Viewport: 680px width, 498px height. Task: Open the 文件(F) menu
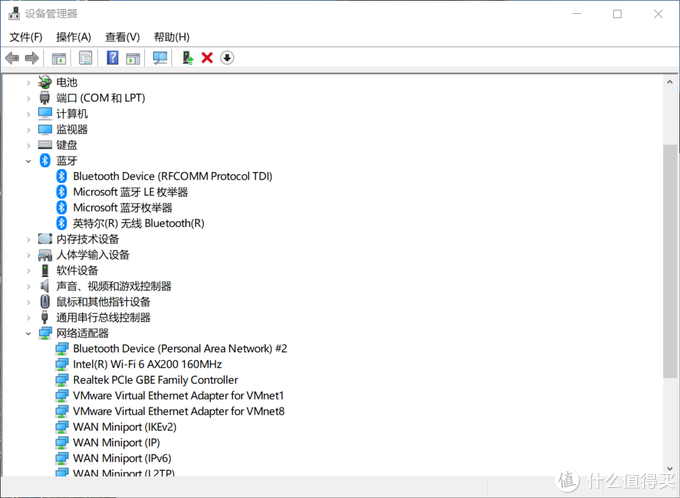[x=26, y=37]
